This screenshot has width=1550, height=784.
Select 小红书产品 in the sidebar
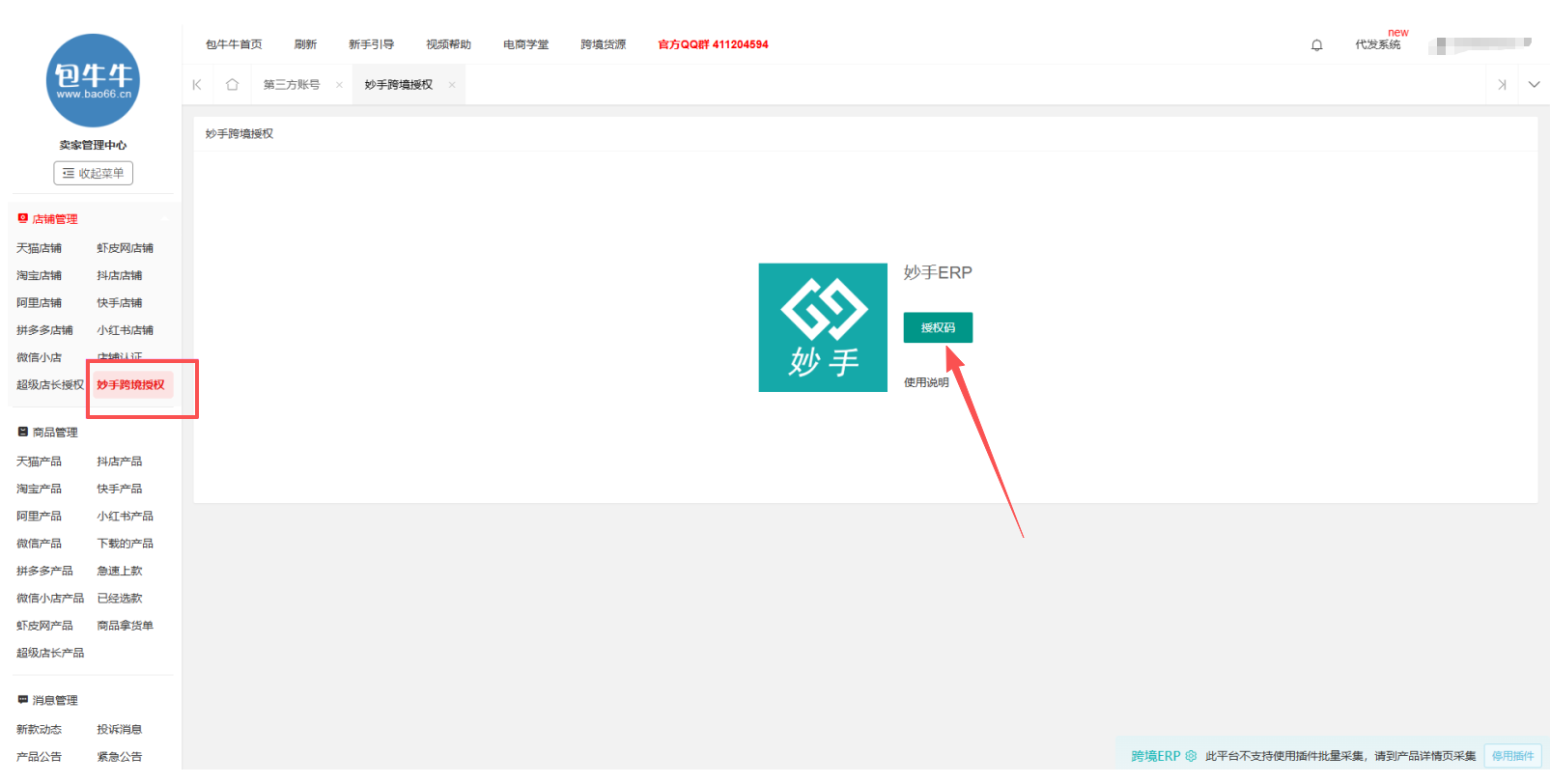point(125,516)
